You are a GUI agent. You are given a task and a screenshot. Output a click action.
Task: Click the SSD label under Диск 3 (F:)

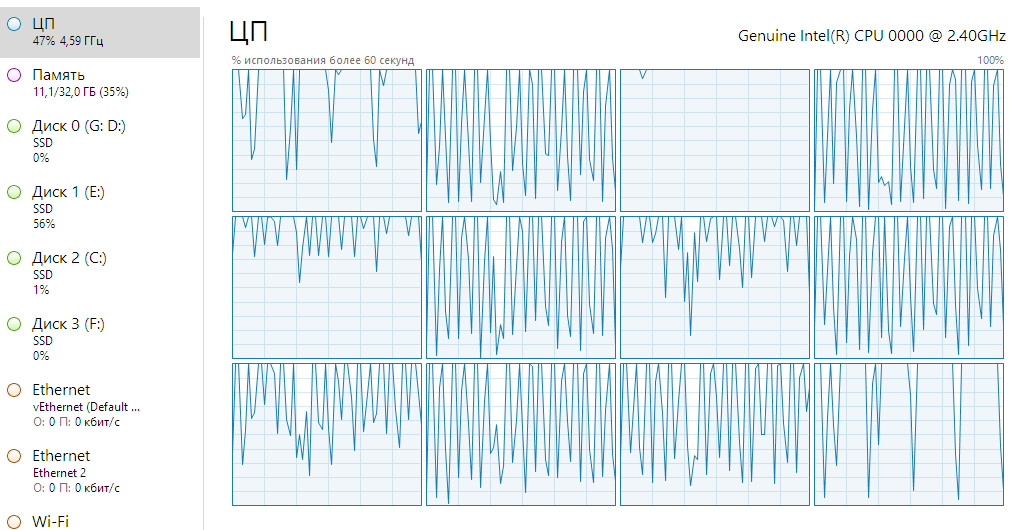(x=43, y=341)
